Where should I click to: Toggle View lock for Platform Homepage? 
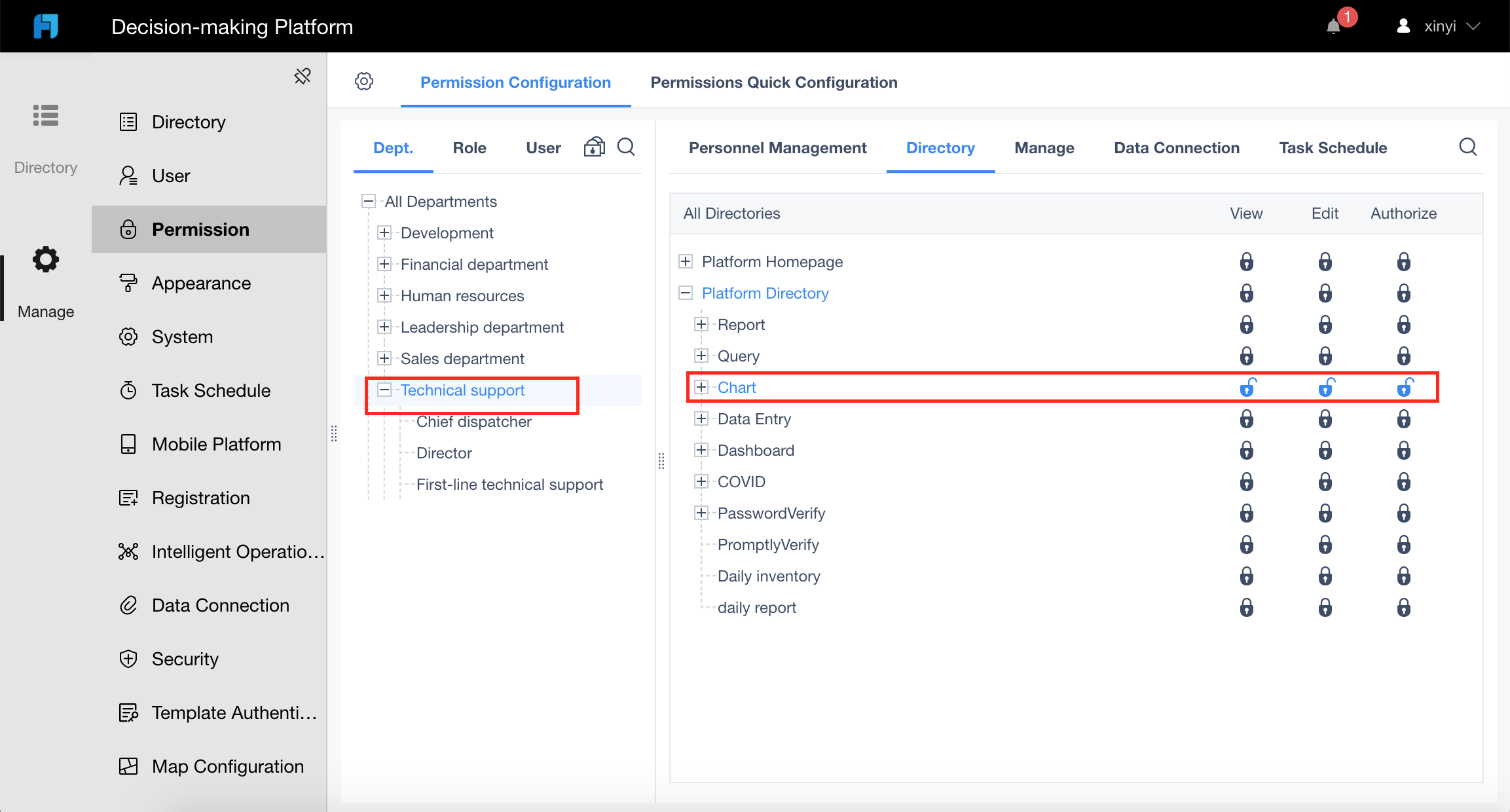tap(1247, 262)
